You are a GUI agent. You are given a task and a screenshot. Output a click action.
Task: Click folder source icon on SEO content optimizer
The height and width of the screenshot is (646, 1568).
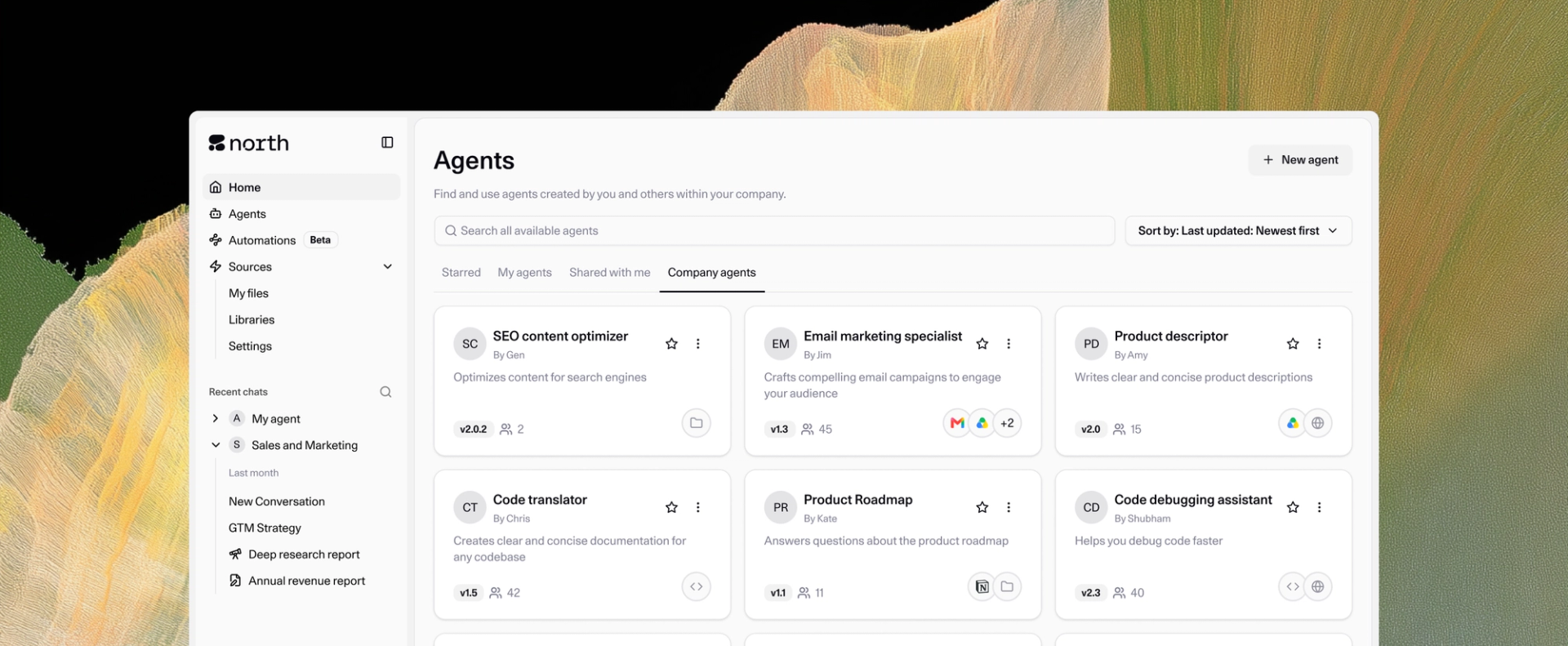(x=697, y=423)
